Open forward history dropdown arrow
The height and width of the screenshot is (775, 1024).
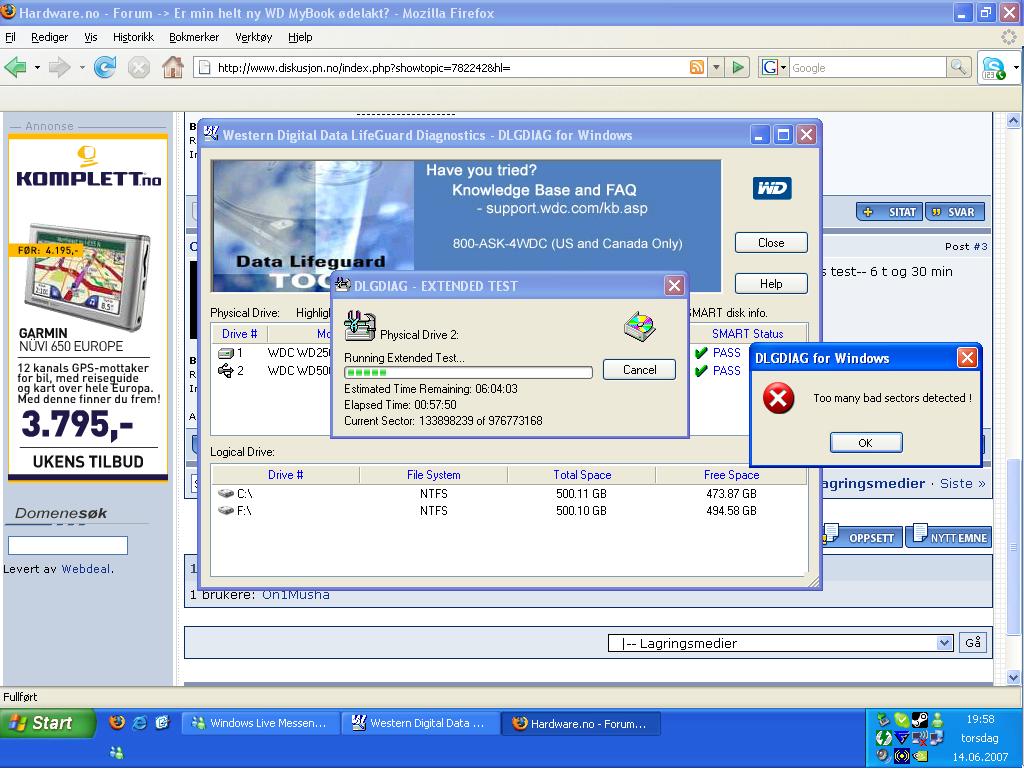pyautogui.click(x=82, y=67)
